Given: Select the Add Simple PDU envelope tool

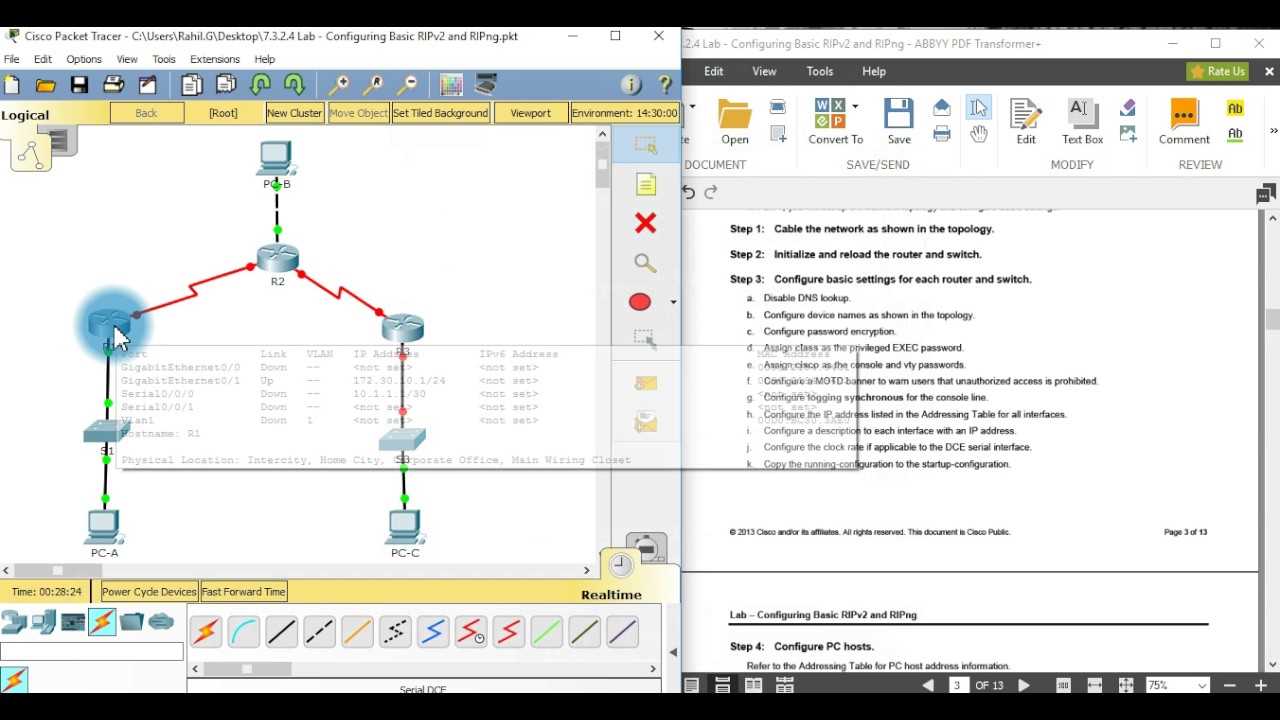Looking at the screenshot, I should 646,383.
